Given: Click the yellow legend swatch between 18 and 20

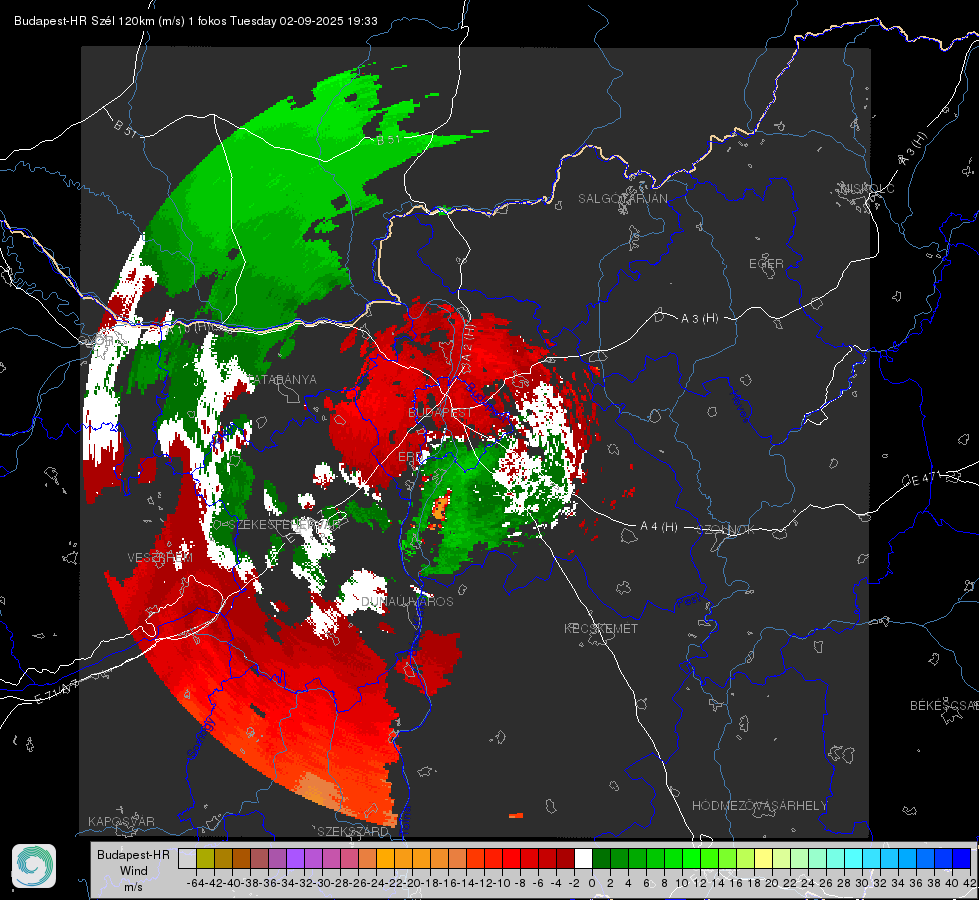Looking at the screenshot, I should click(764, 859).
